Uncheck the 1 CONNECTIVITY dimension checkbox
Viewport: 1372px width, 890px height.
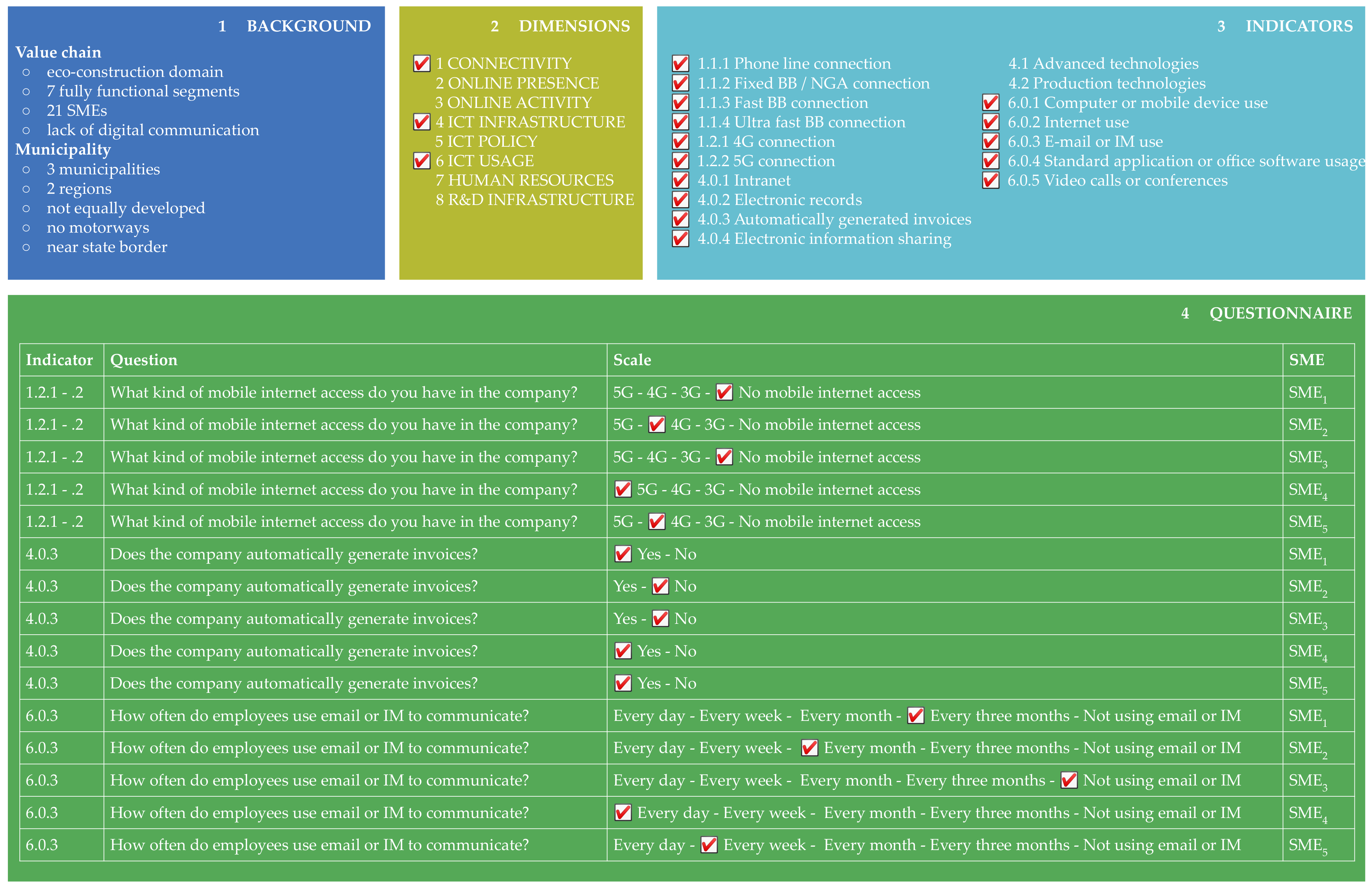coord(421,63)
